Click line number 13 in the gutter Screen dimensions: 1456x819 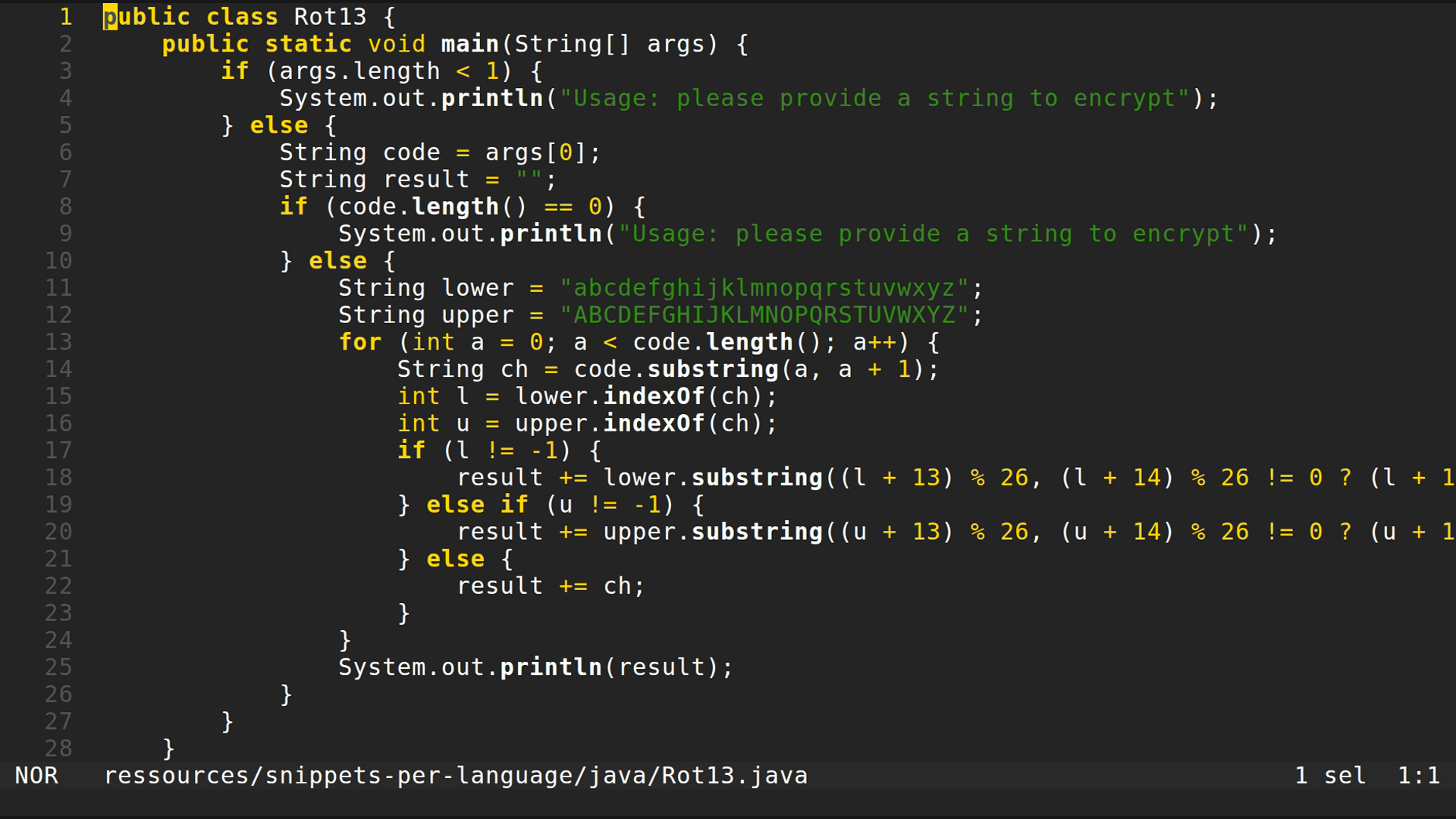pyautogui.click(x=57, y=342)
